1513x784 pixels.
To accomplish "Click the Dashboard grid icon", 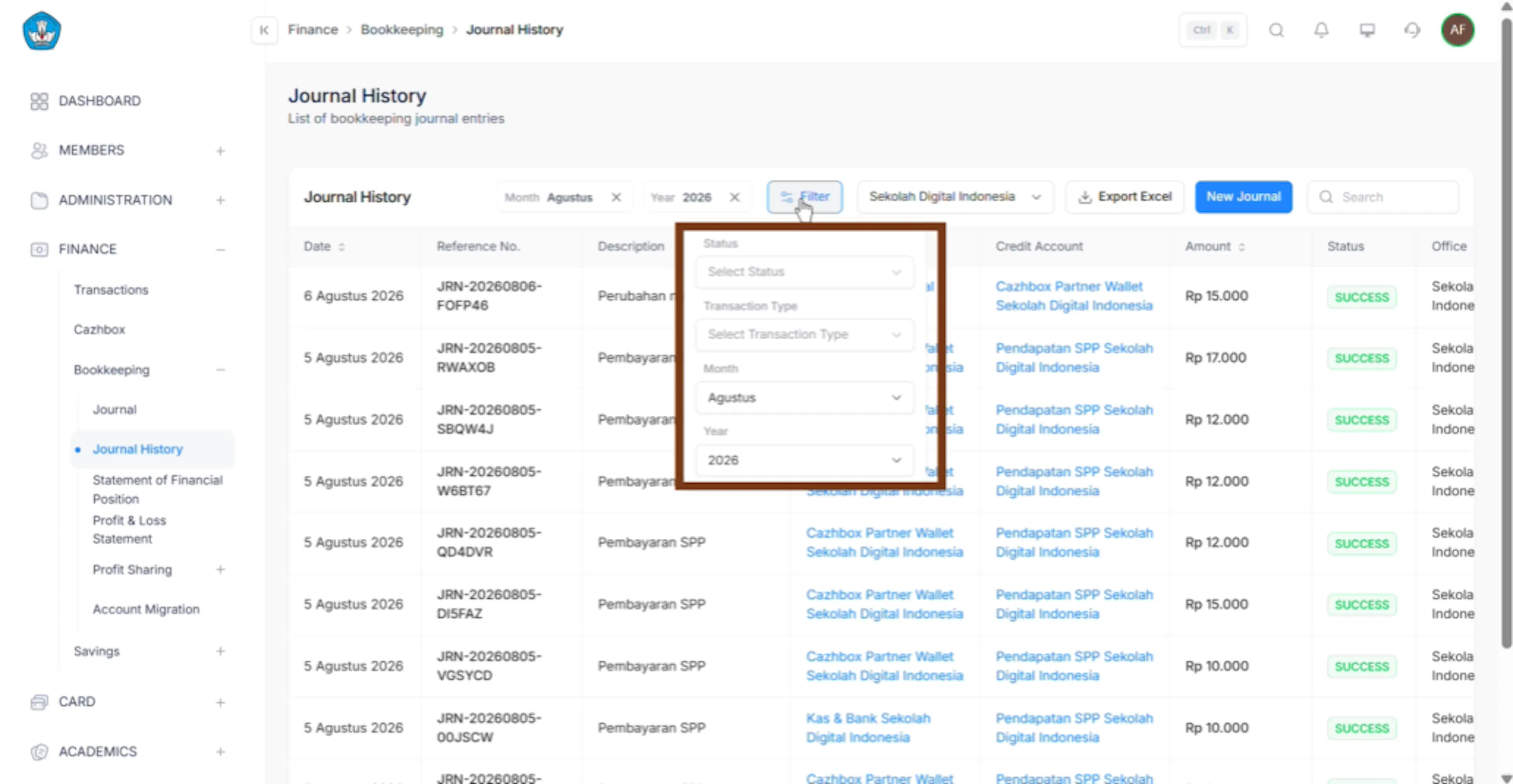I will point(39,101).
